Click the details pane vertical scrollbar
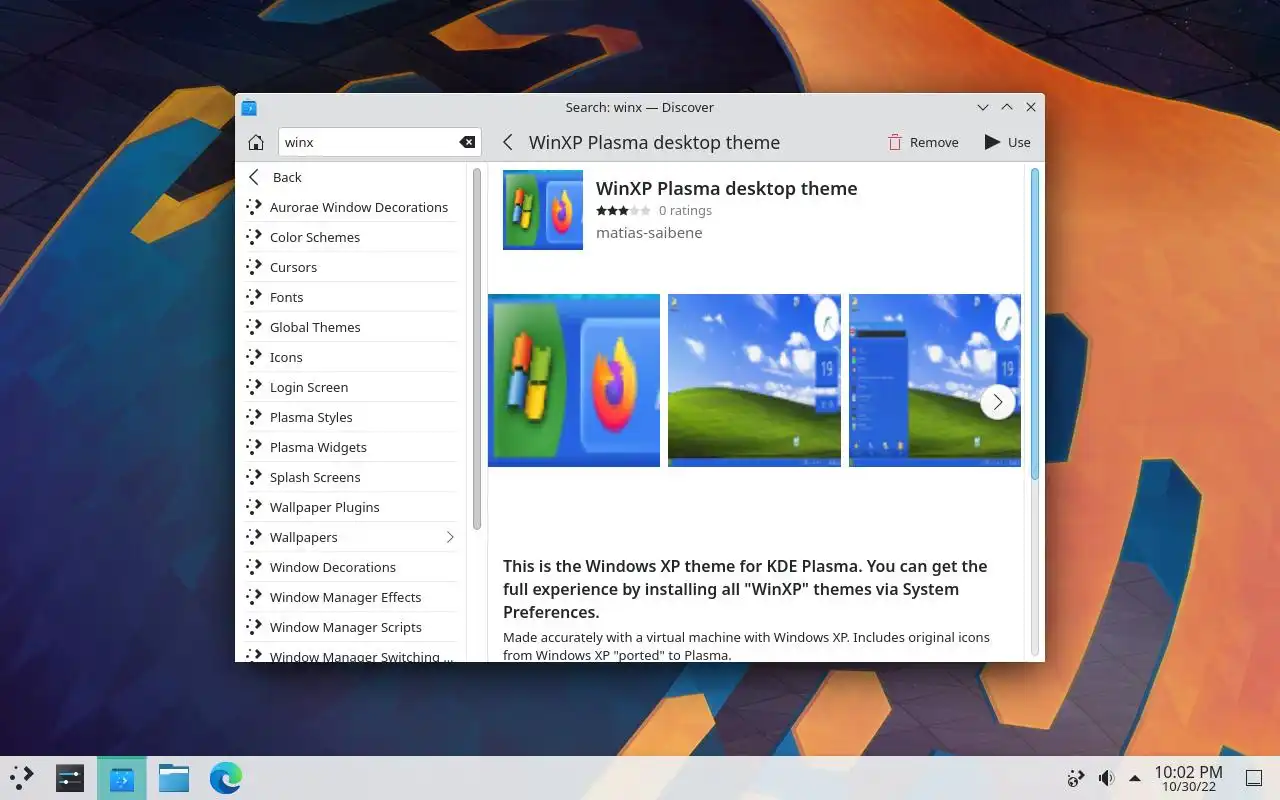This screenshot has height=800, width=1280. [x=1034, y=323]
